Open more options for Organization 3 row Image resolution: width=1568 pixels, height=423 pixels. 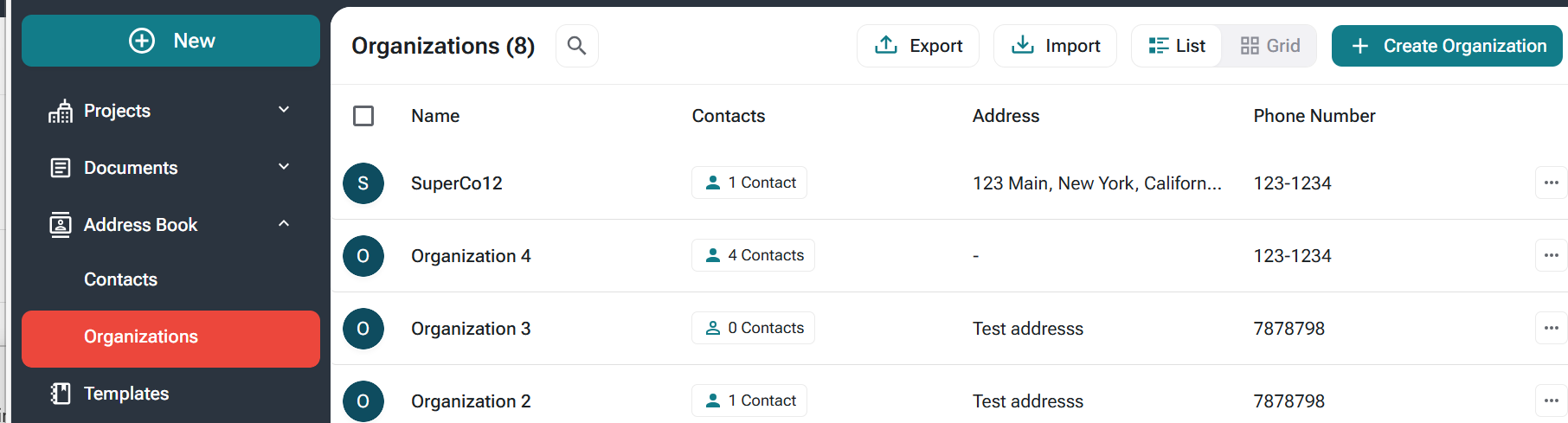(x=1551, y=328)
